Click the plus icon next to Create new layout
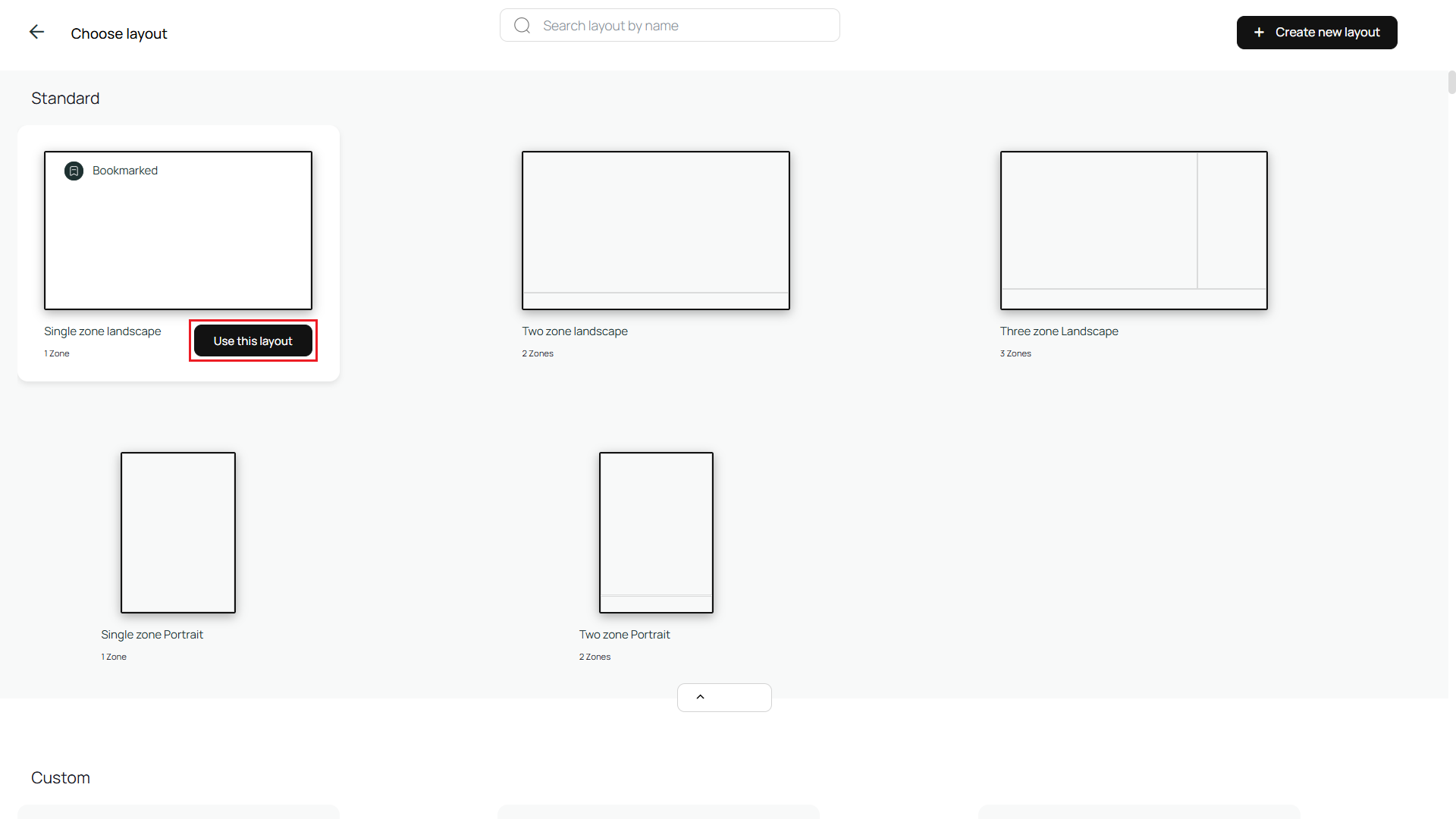 (1259, 32)
